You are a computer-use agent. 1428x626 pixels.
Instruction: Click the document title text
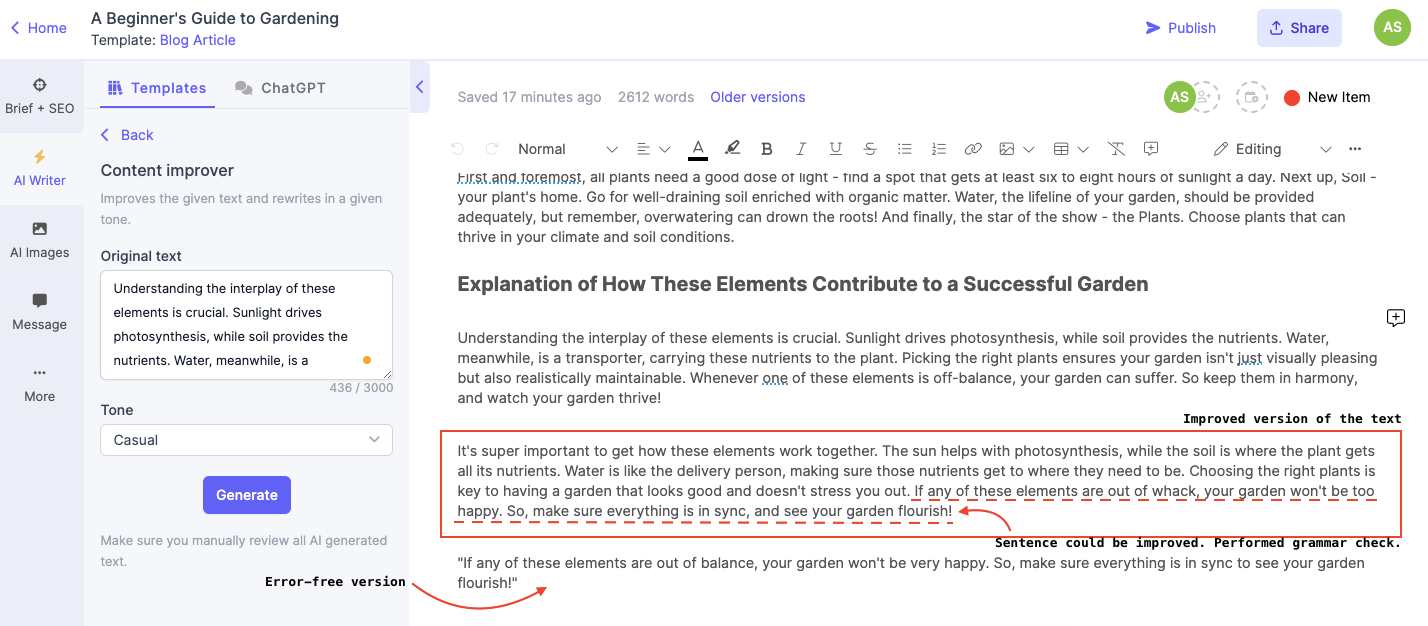click(215, 18)
